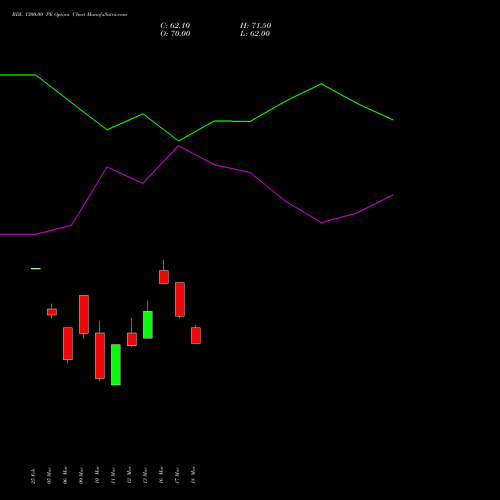Click the close value C: 62.10
Screen dimensions: 500x500
tap(175, 26)
